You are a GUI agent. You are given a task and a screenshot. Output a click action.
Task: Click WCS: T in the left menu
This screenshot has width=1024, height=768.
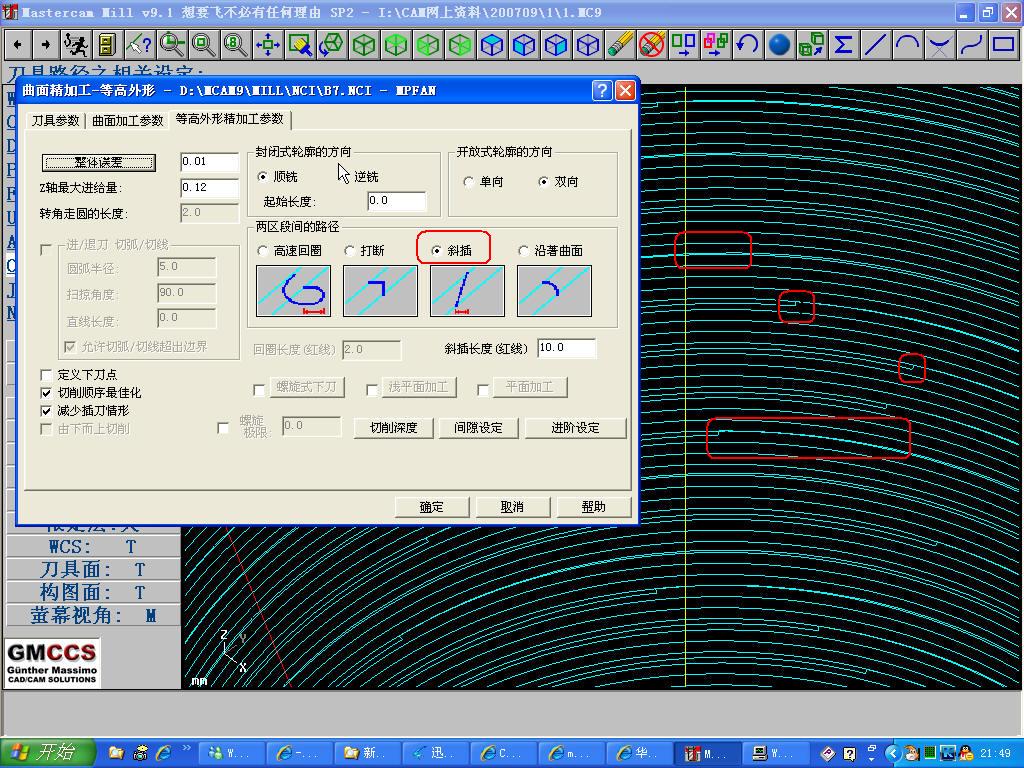point(93,547)
